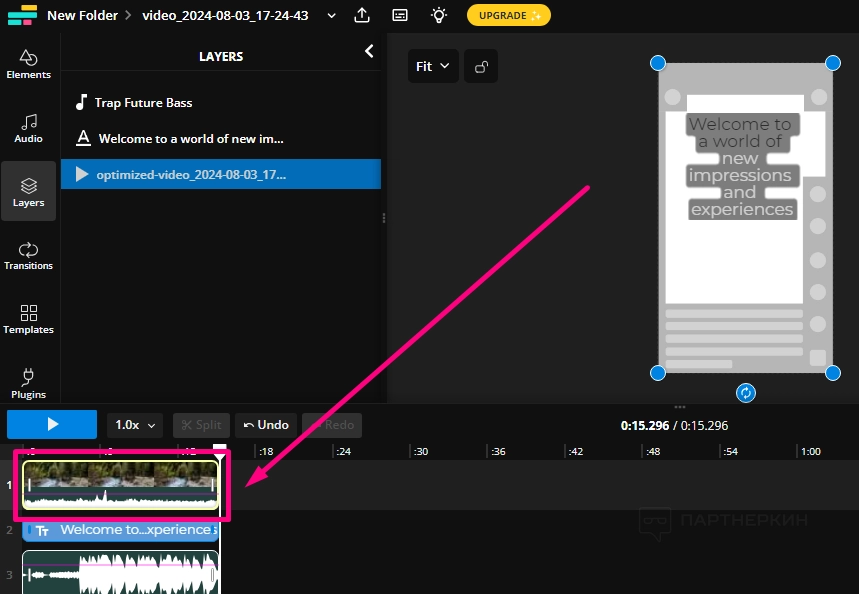Select the Trap Future Bass layer
The image size is (859, 594).
point(221,102)
